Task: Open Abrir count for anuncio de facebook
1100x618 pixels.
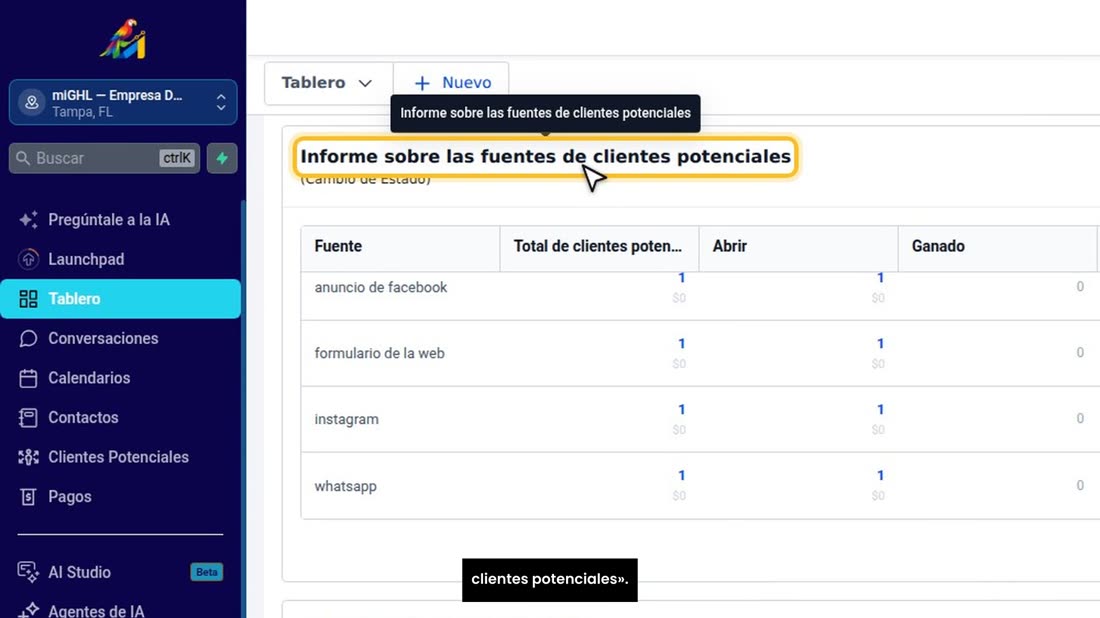Action: pyautogui.click(x=880, y=278)
